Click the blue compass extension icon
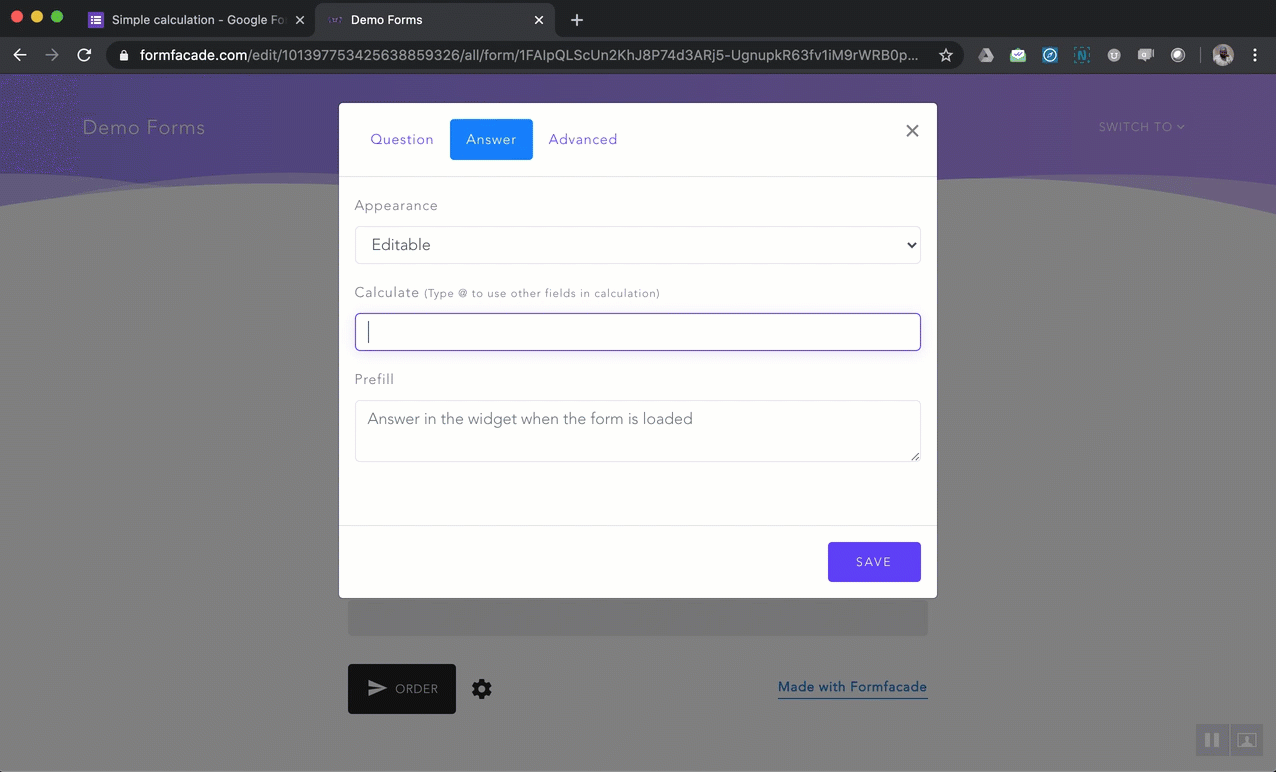Image resolution: width=1276 pixels, height=772 pixels. click(1050, 55)
